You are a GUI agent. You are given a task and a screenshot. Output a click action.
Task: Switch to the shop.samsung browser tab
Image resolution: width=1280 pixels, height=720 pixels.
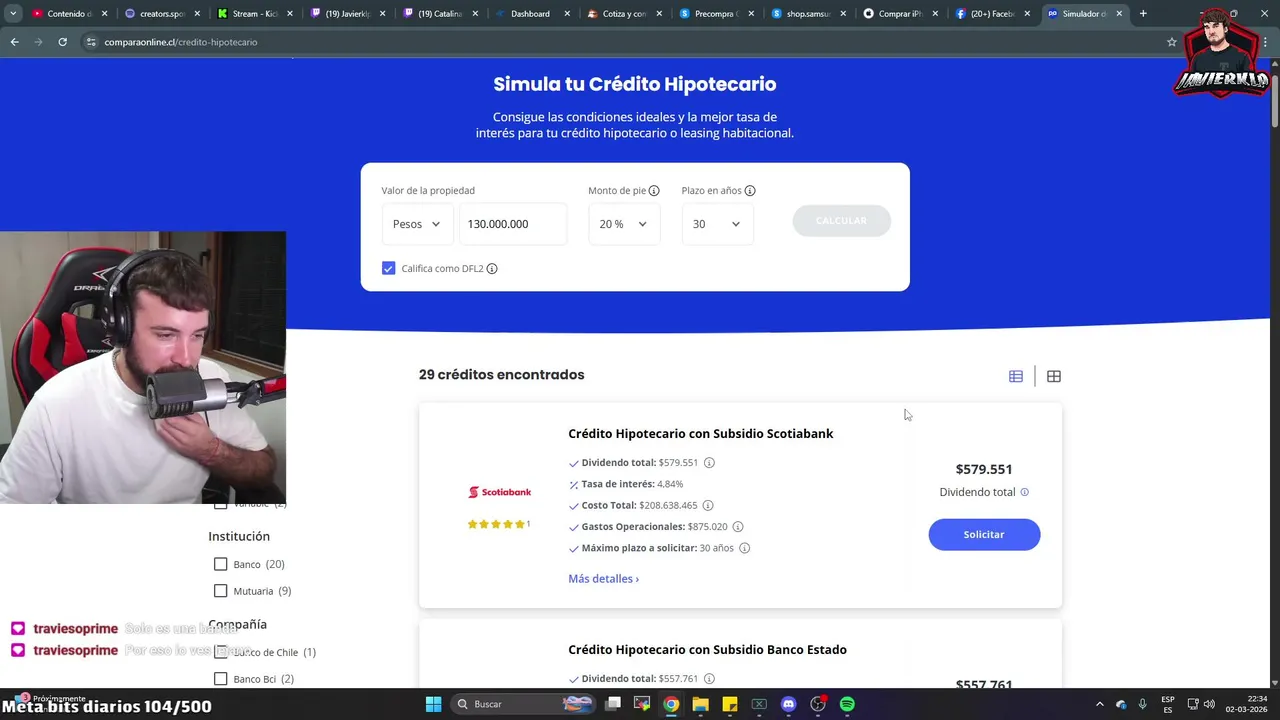[x=810, y=14]
